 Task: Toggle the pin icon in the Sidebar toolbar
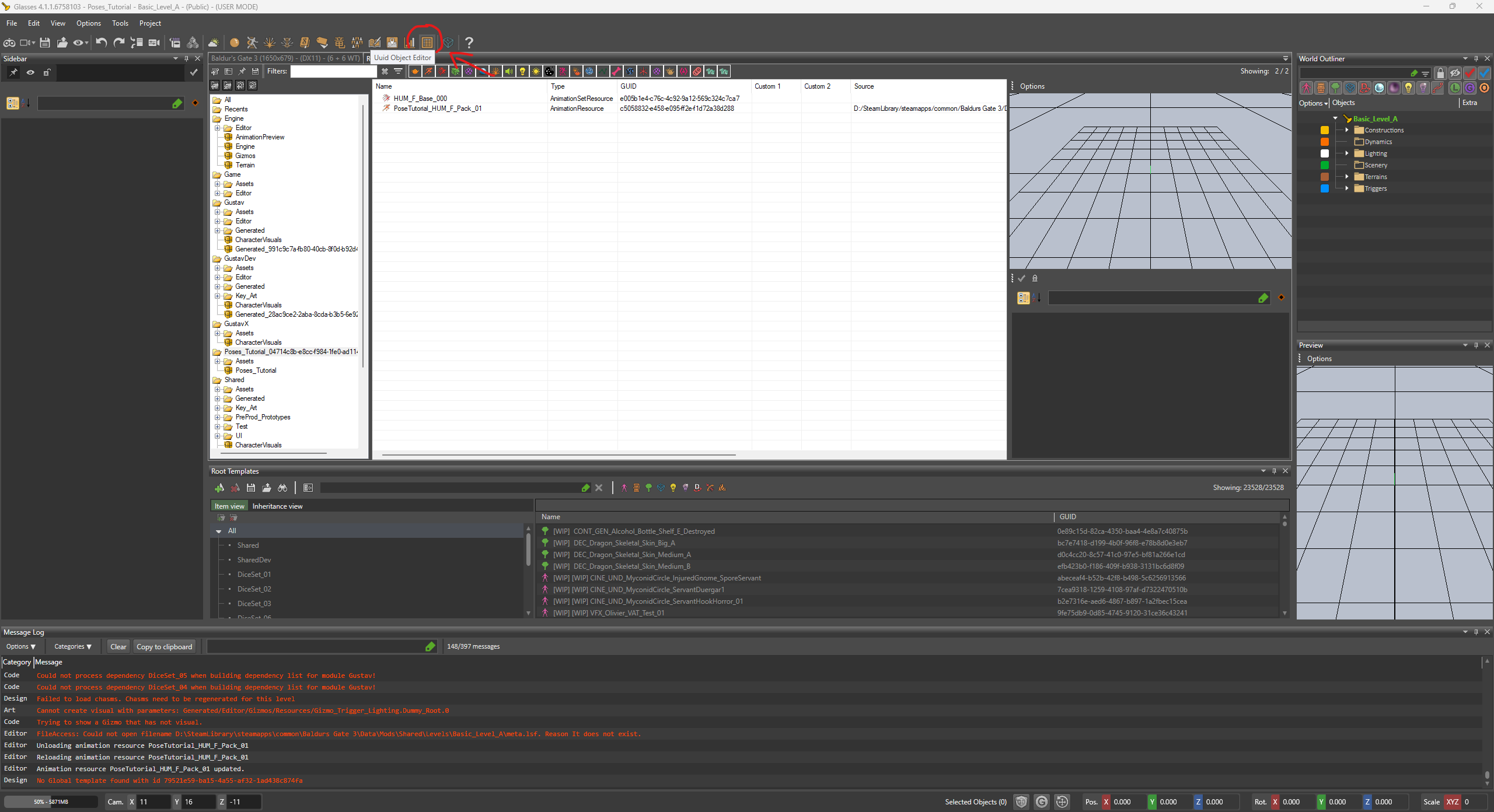point(13,72)
